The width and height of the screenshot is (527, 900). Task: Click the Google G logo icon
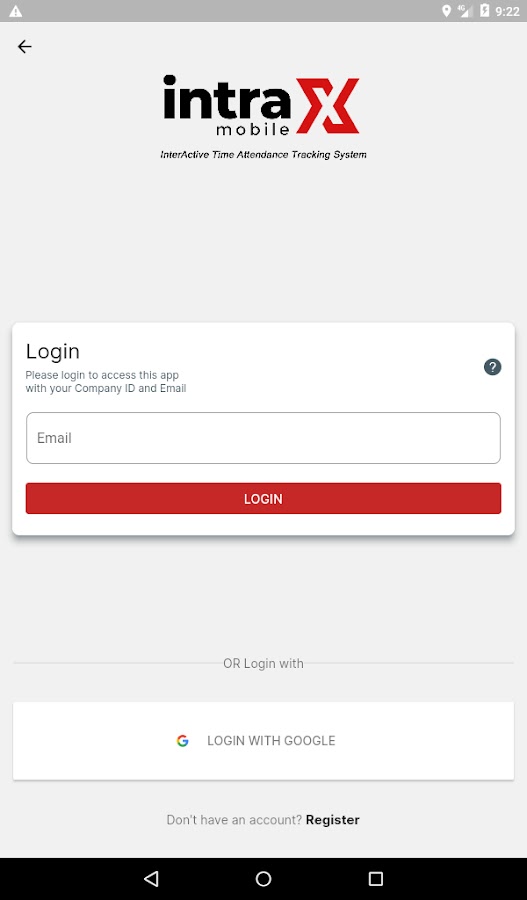183,741
